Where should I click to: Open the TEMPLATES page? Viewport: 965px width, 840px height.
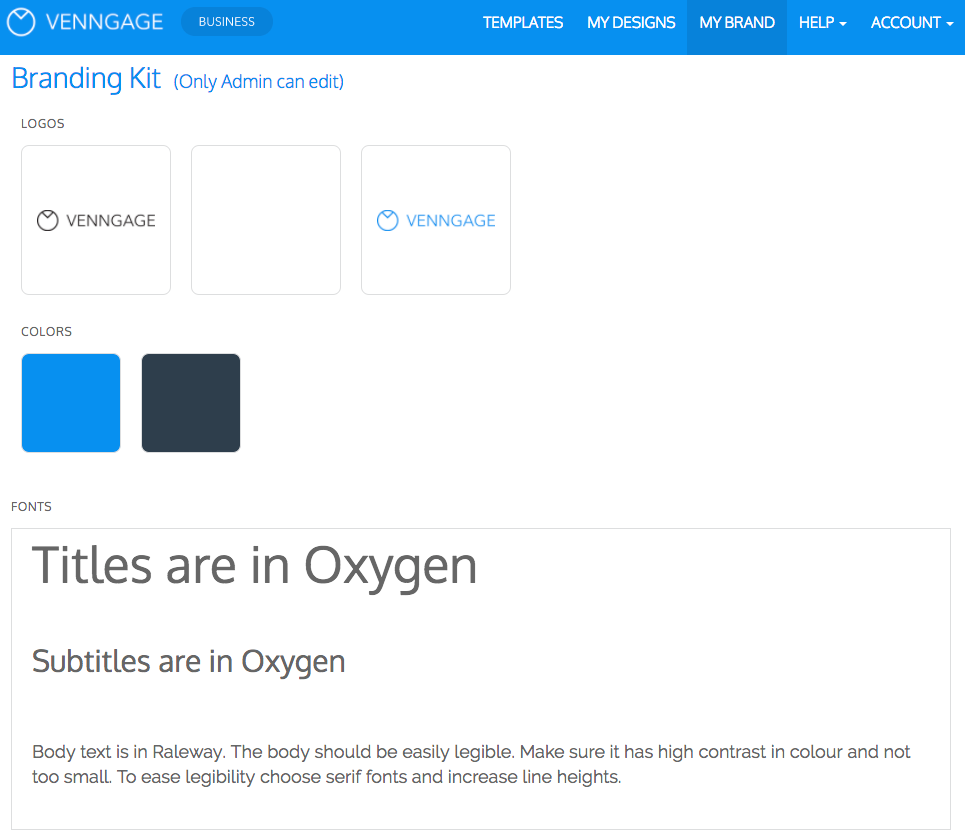(x=523, y=22)
